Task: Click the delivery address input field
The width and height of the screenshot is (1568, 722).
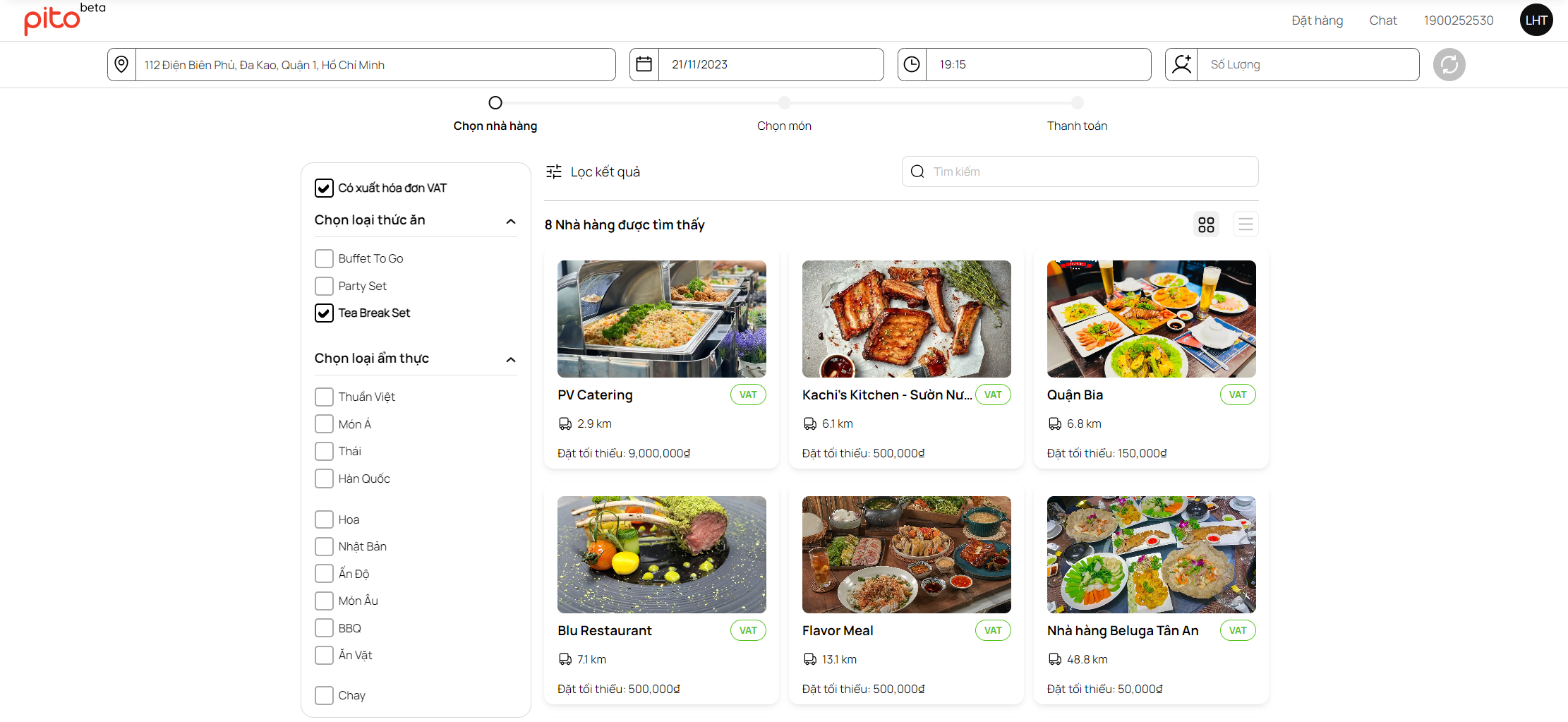Action: click(375, 65)
